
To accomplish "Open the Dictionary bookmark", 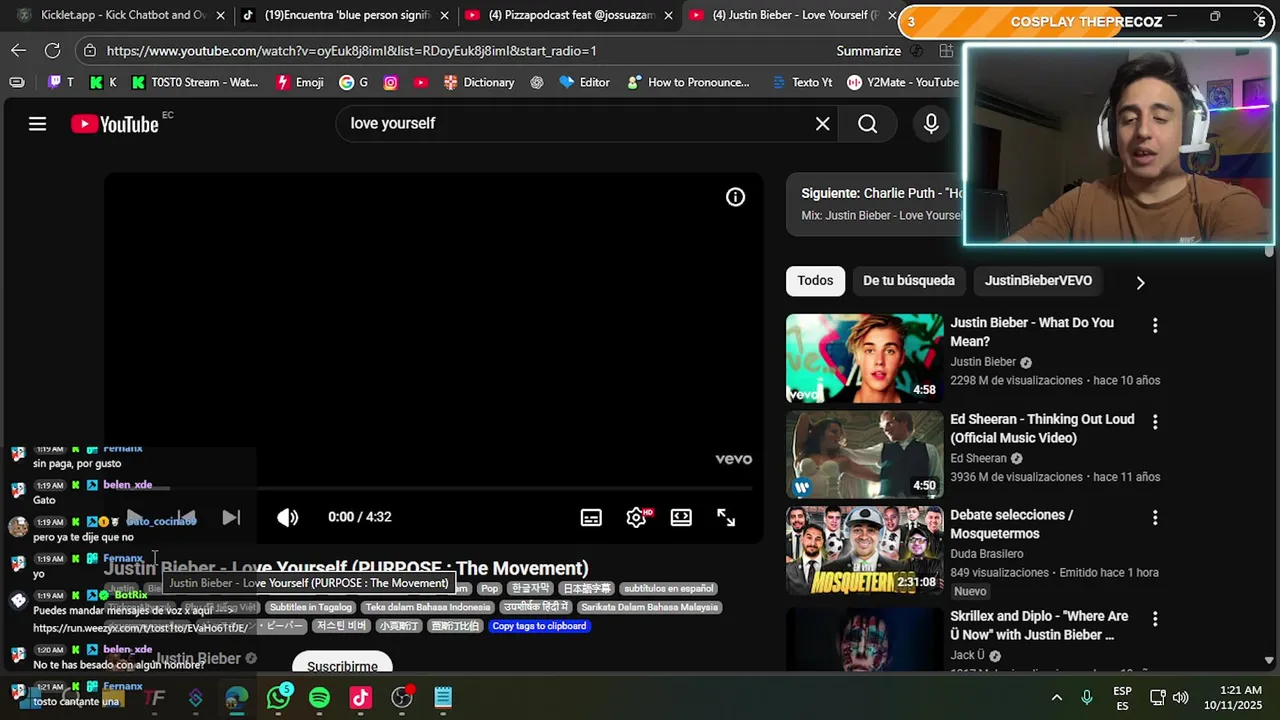I will point(479,82).
